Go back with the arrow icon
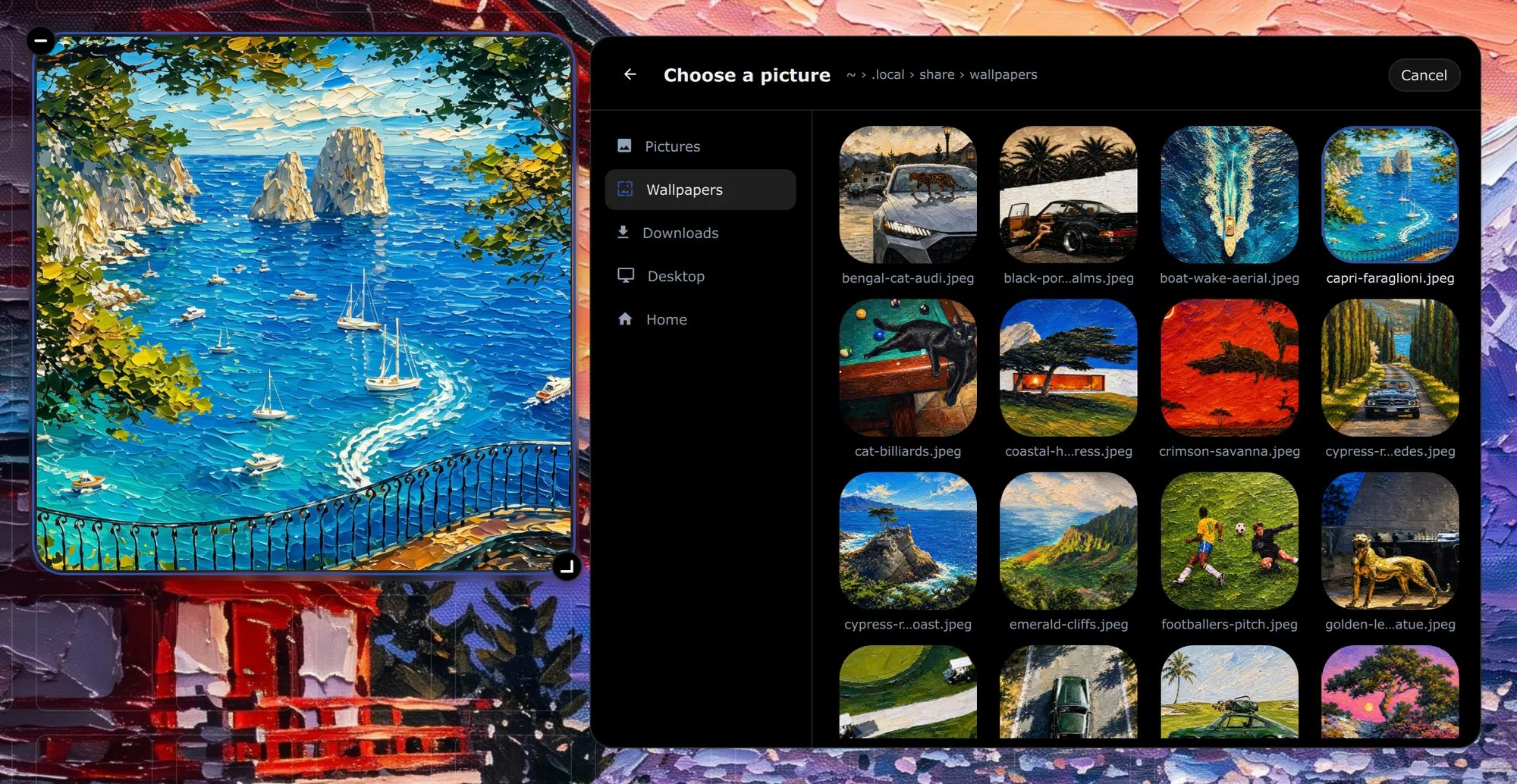Screen dimensions: 1517x784 pyautogui.click(x=630, y=74)
